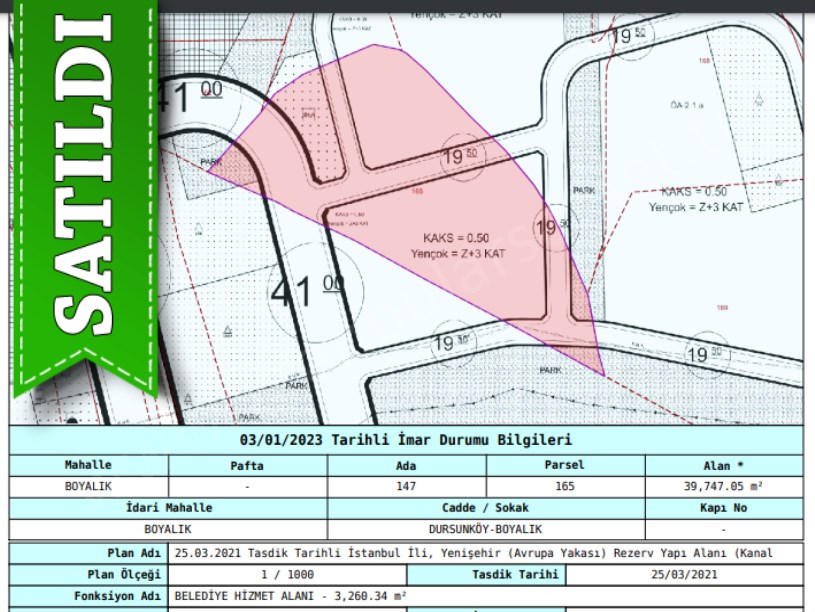Select the Pafta column header
The image size is (815, 612).
(x=247, y=466)
